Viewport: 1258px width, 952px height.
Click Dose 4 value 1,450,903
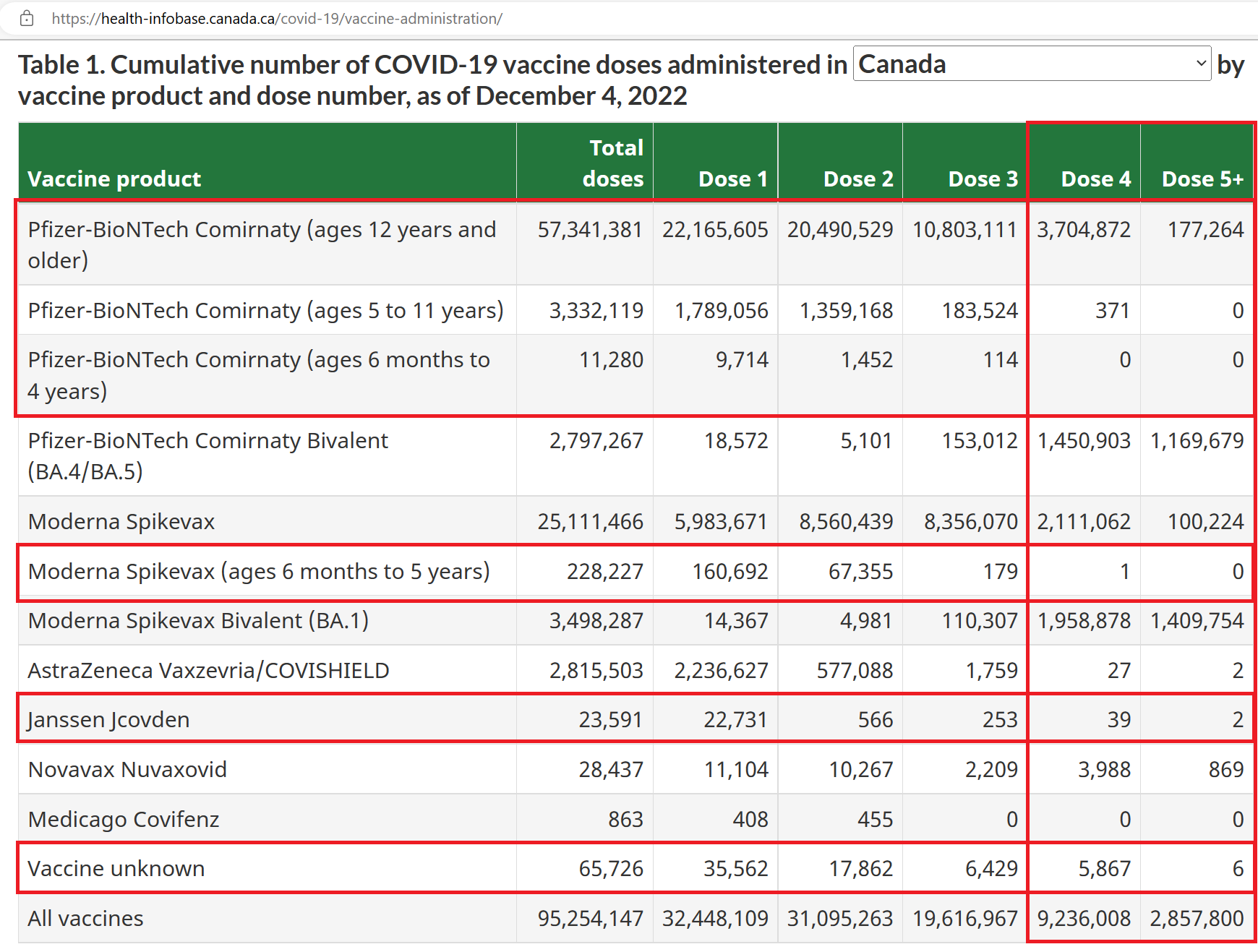pos(1084,441)
